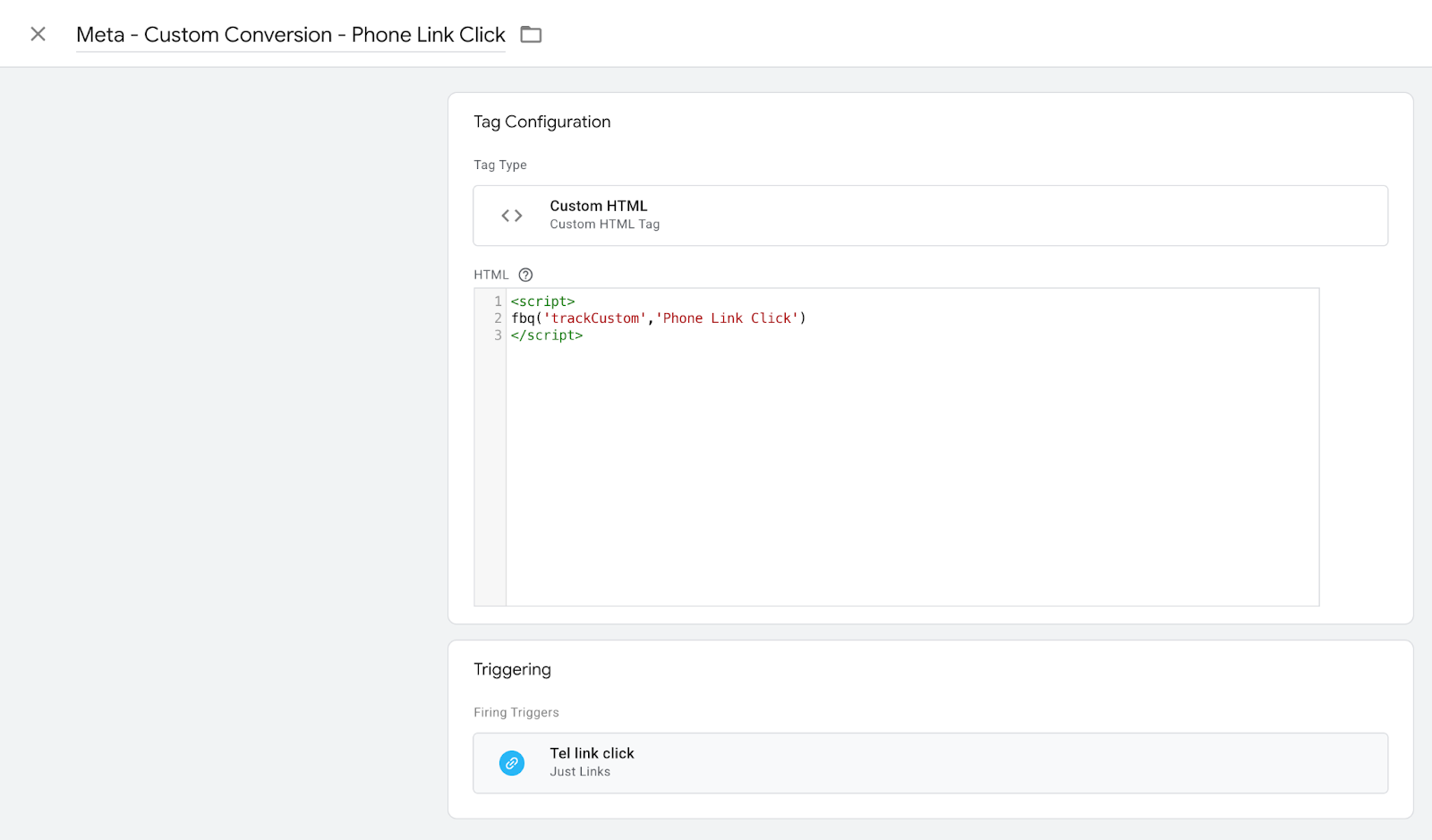Click inside the HTML code editor area

(912, 447)
